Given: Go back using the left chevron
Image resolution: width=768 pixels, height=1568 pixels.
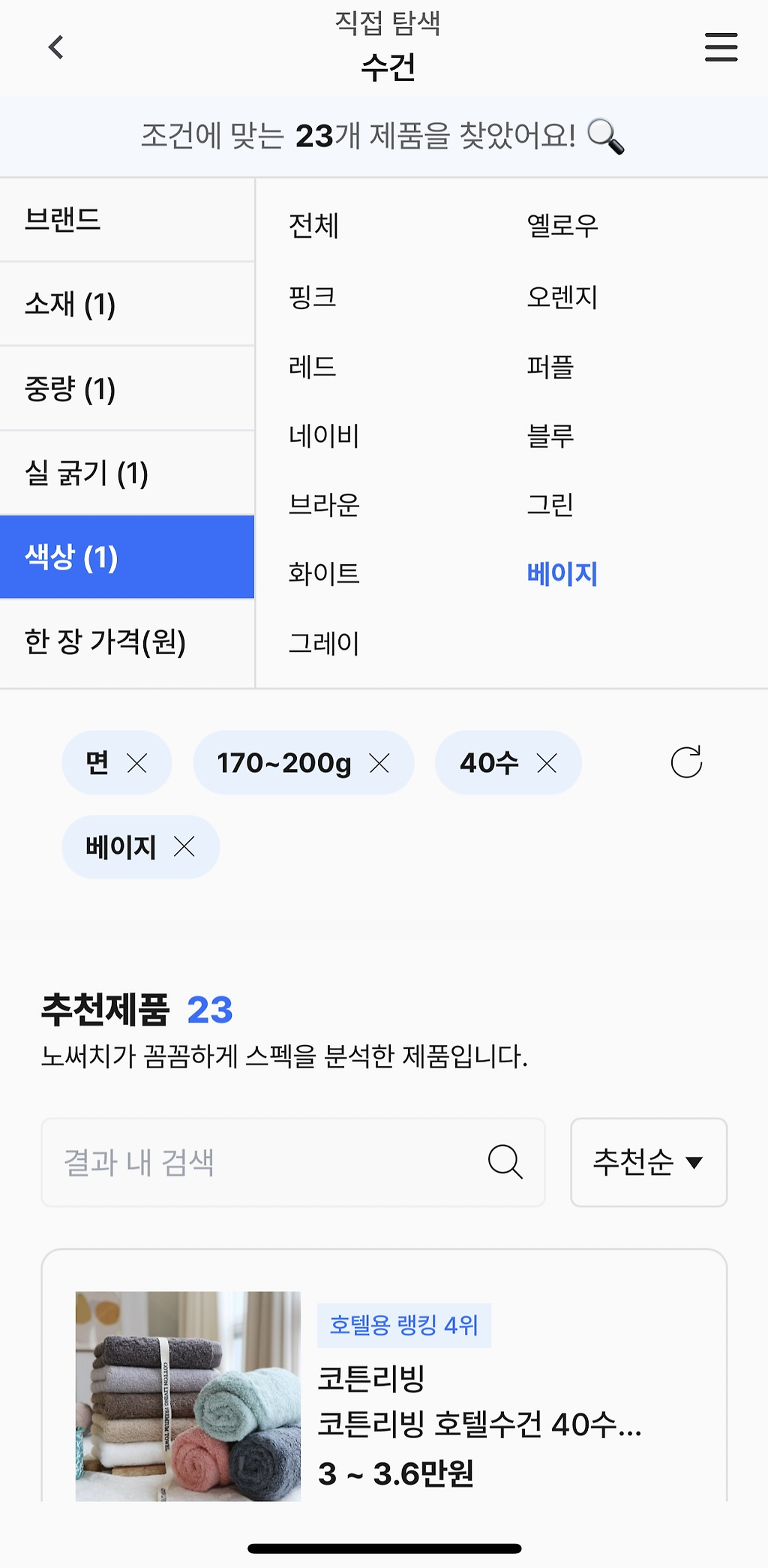Looking at the screenshot, I should point(56,47).
